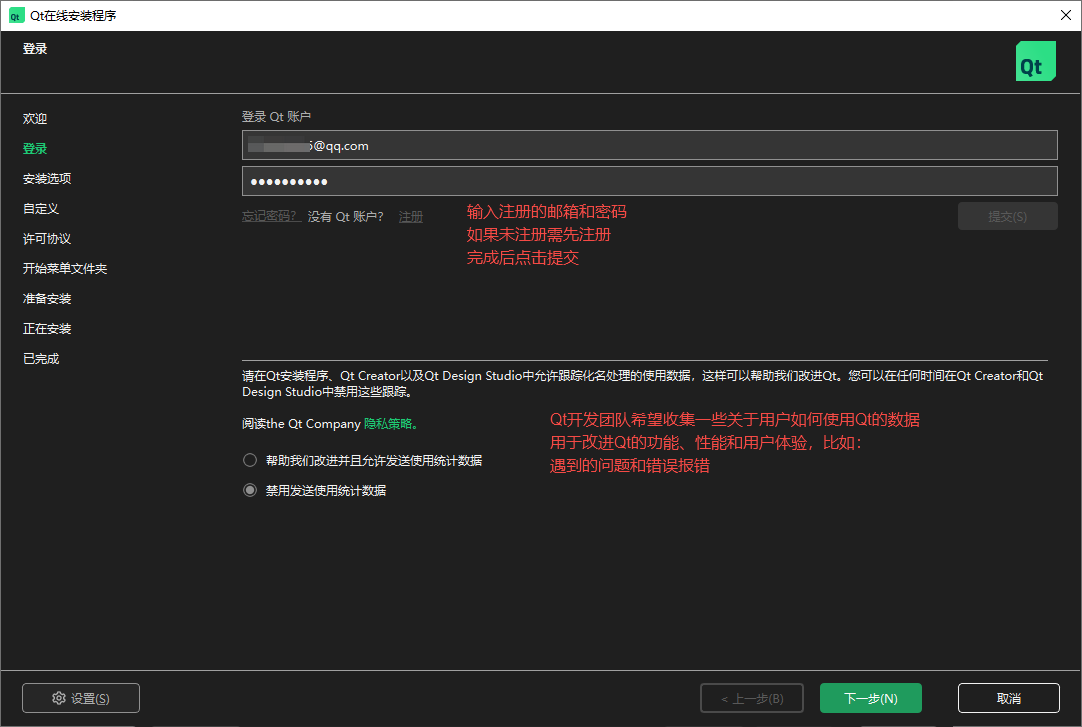Open 设置(S) button with gear icon

(x=81, y=698)
